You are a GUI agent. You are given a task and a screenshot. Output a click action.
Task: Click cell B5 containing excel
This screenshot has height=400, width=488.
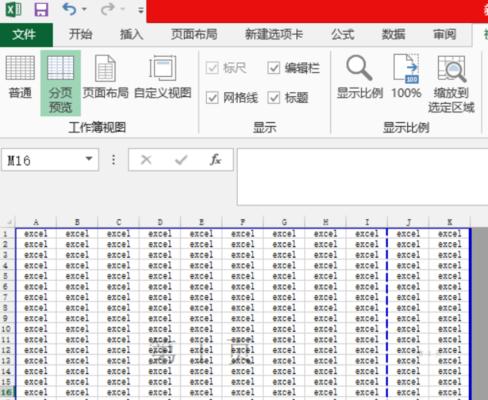[77, 276]
